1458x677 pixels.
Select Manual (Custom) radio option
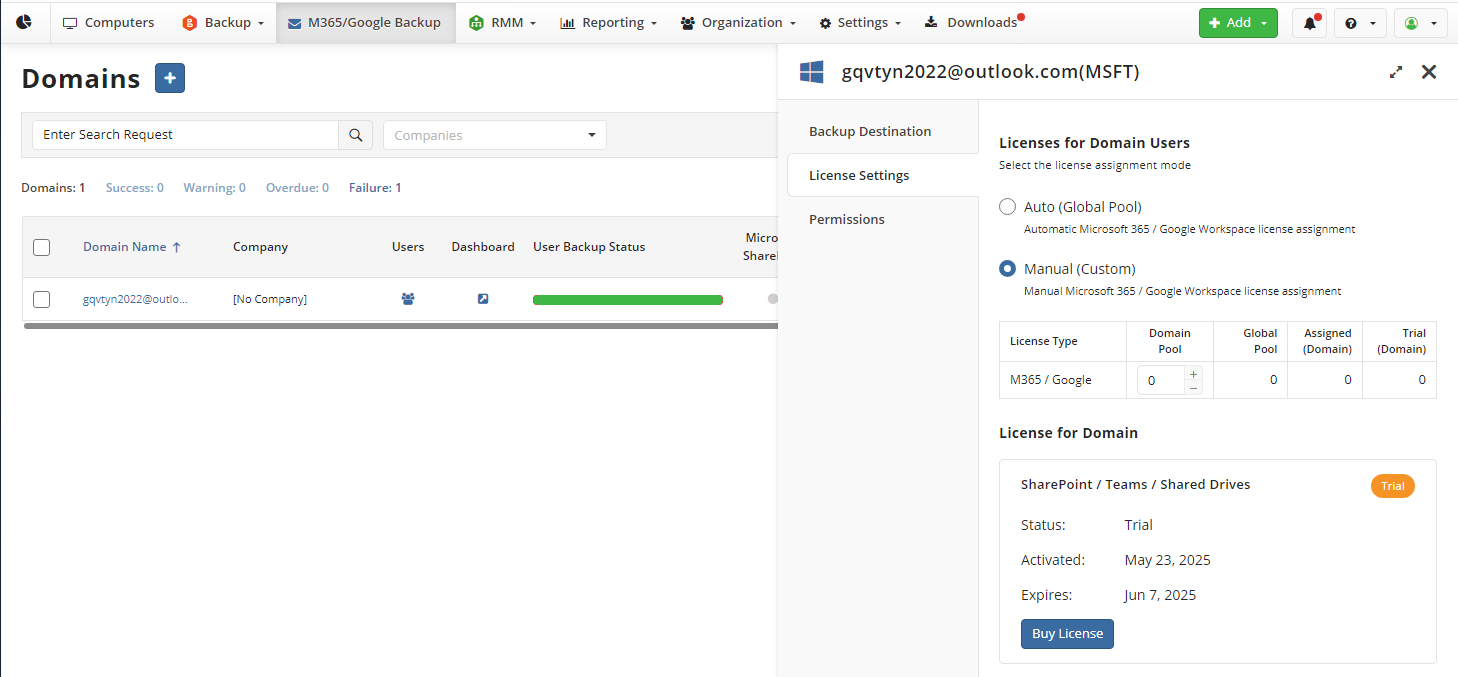pos(1008,269)
